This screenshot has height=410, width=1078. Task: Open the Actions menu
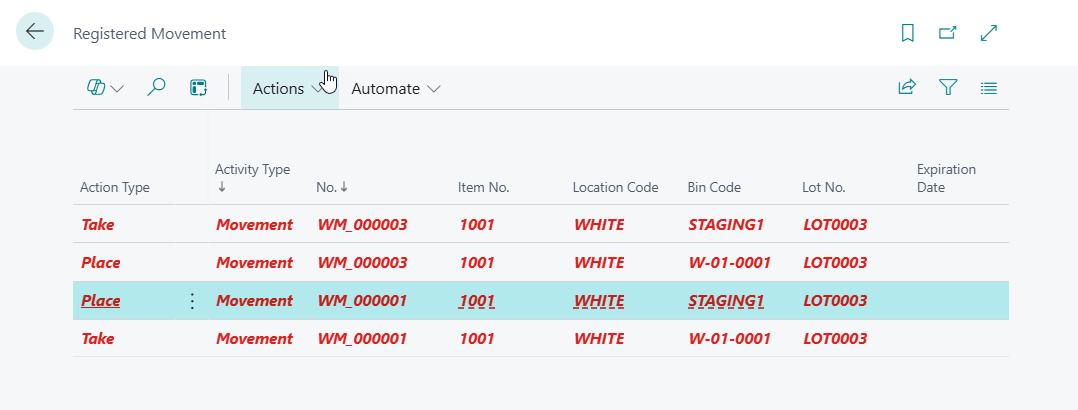click(288, 88)
